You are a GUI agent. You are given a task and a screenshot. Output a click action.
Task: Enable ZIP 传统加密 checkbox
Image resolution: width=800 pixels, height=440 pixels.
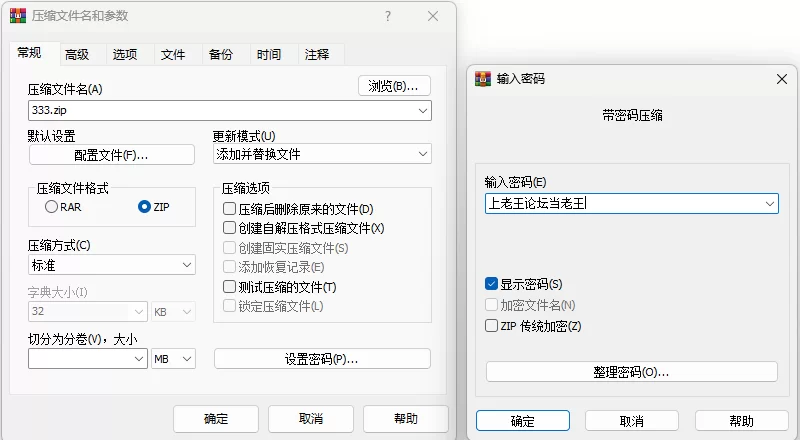click(491, 326)
